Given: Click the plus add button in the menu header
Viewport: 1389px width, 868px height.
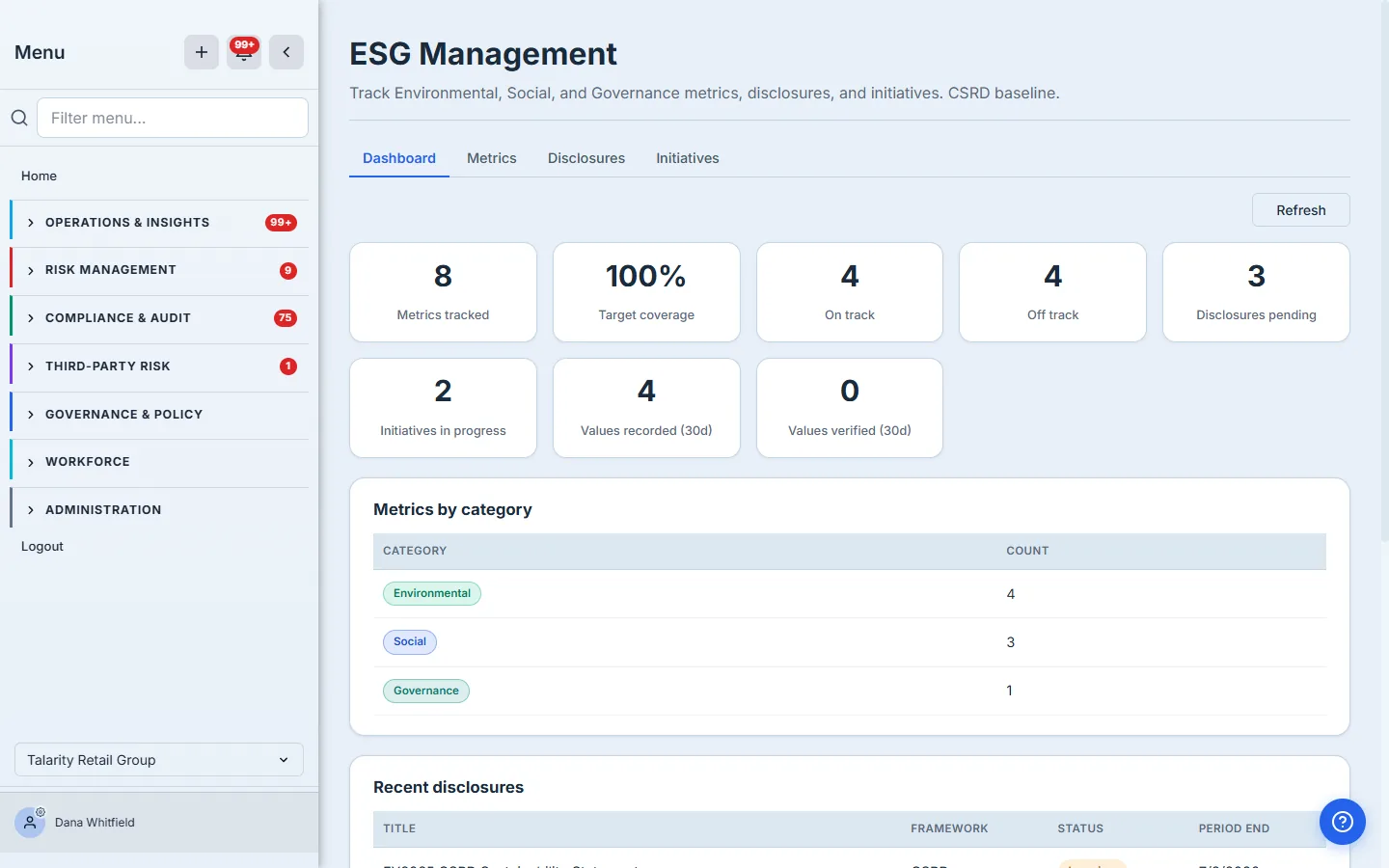Looking at the screenshot, I should 202,52.
